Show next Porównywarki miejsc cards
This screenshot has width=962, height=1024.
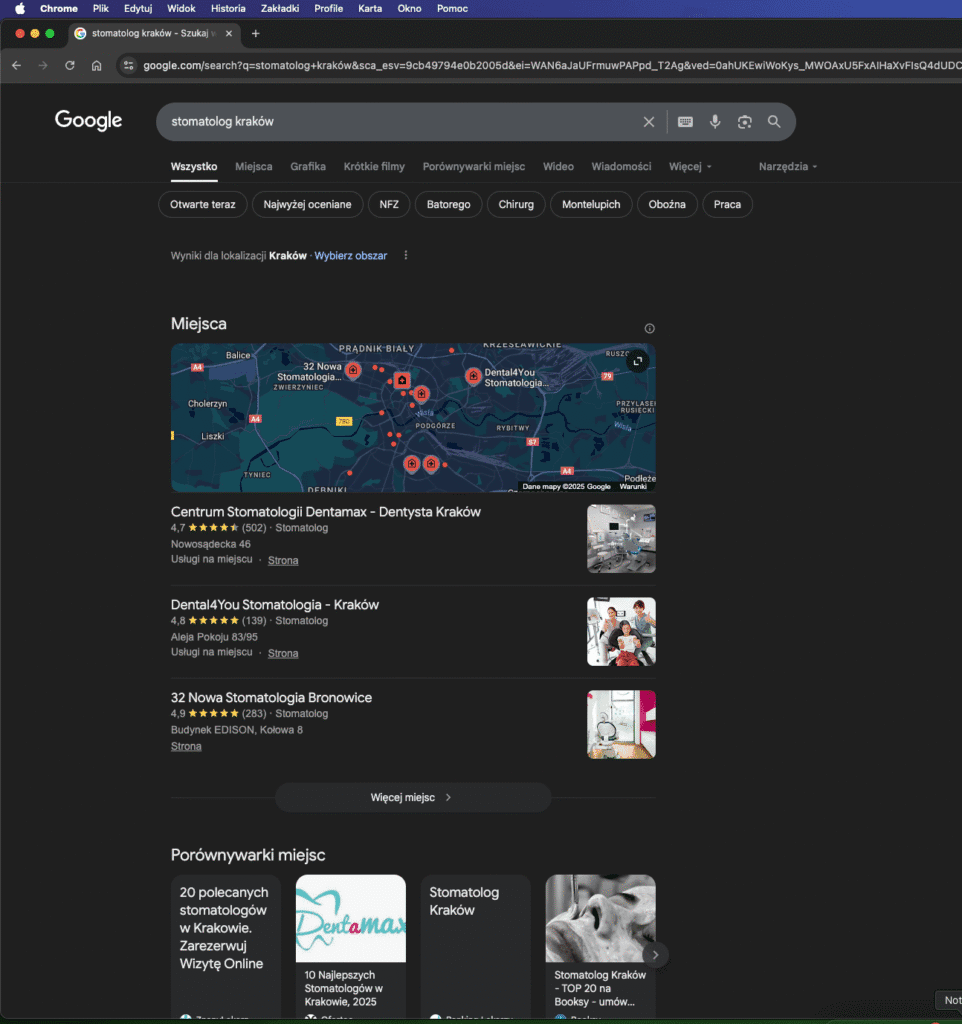[655, 955]
